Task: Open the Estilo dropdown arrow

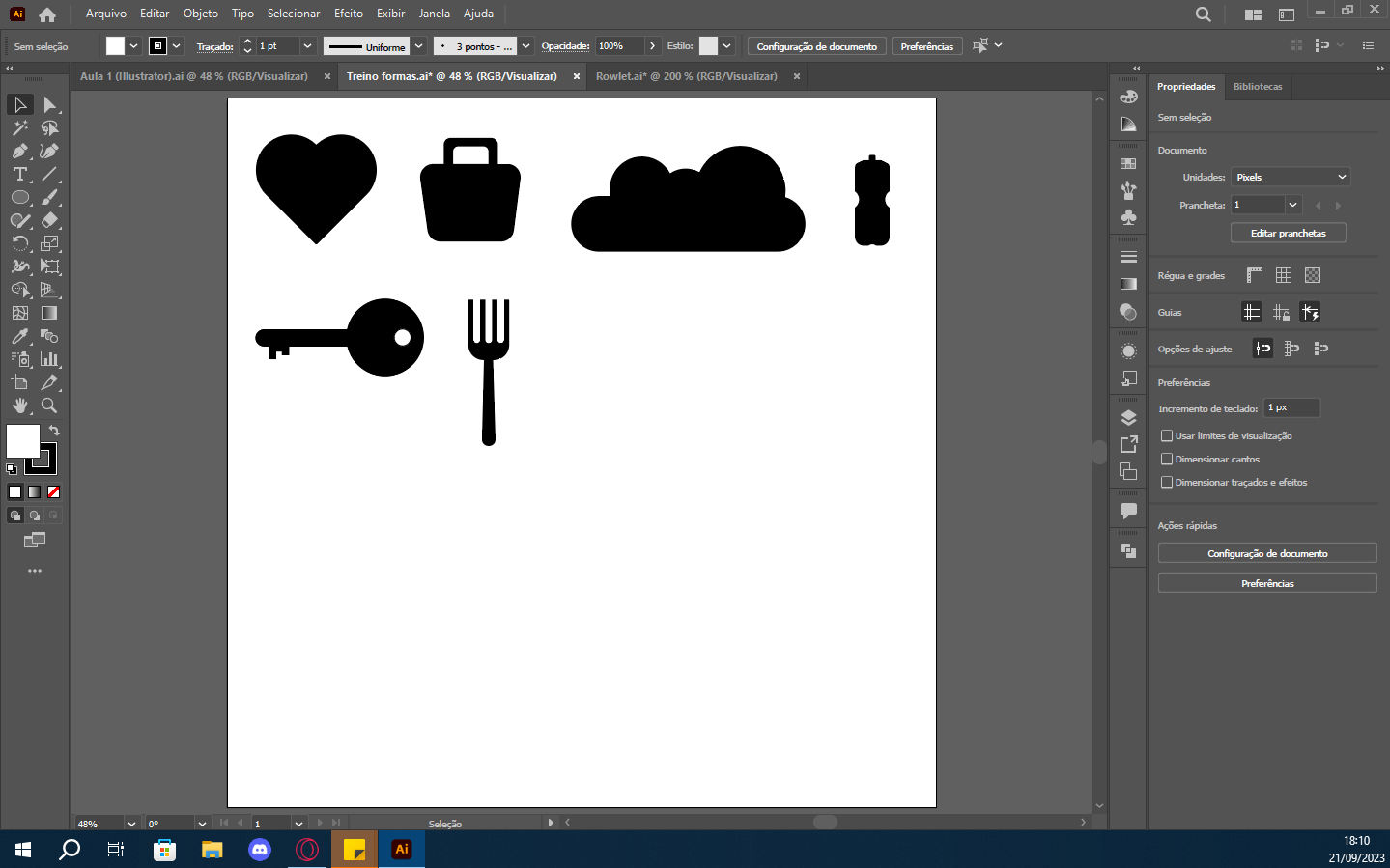Action: pyautogui.click(x=726, y=45)
